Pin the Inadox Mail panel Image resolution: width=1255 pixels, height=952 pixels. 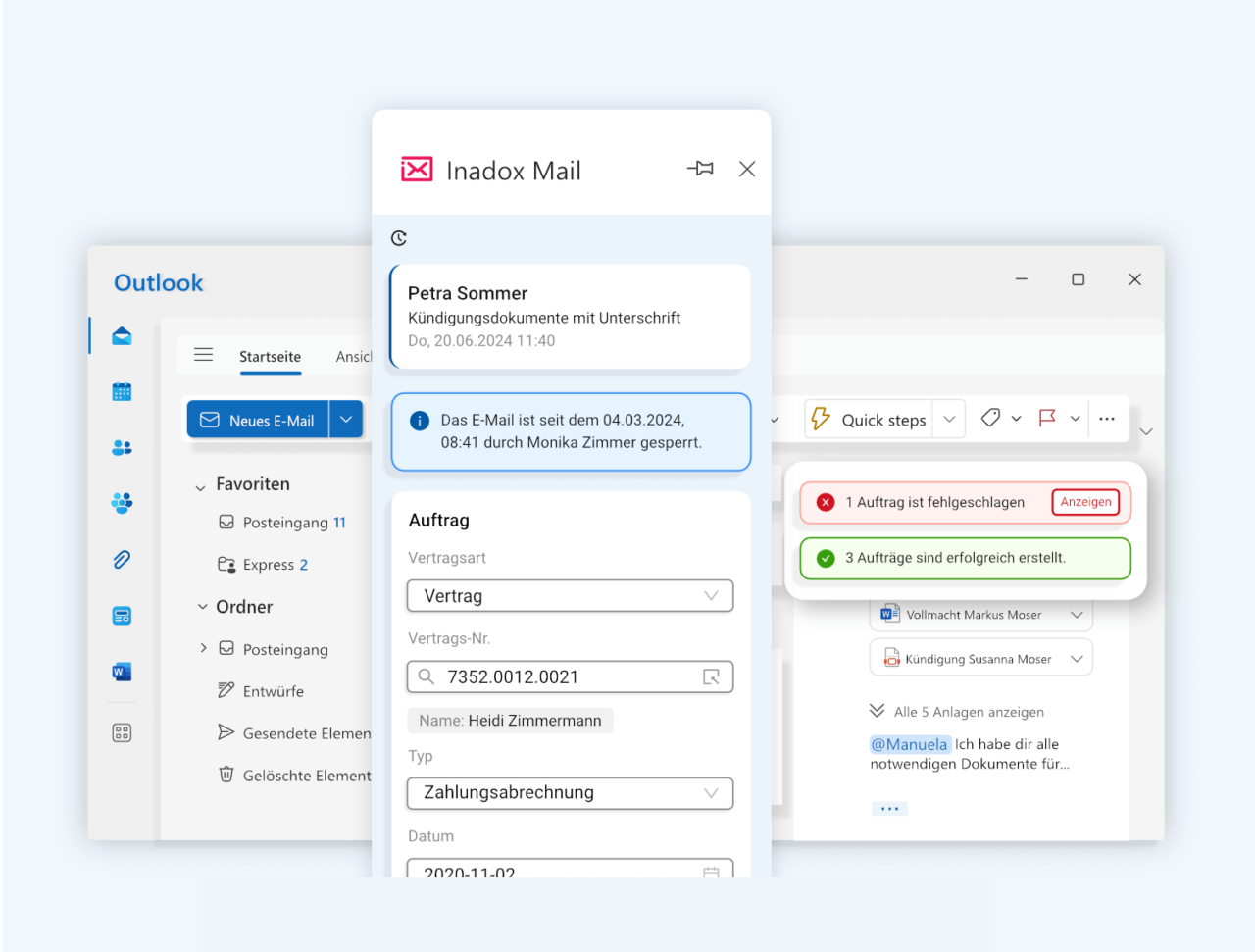click(700, 169)
